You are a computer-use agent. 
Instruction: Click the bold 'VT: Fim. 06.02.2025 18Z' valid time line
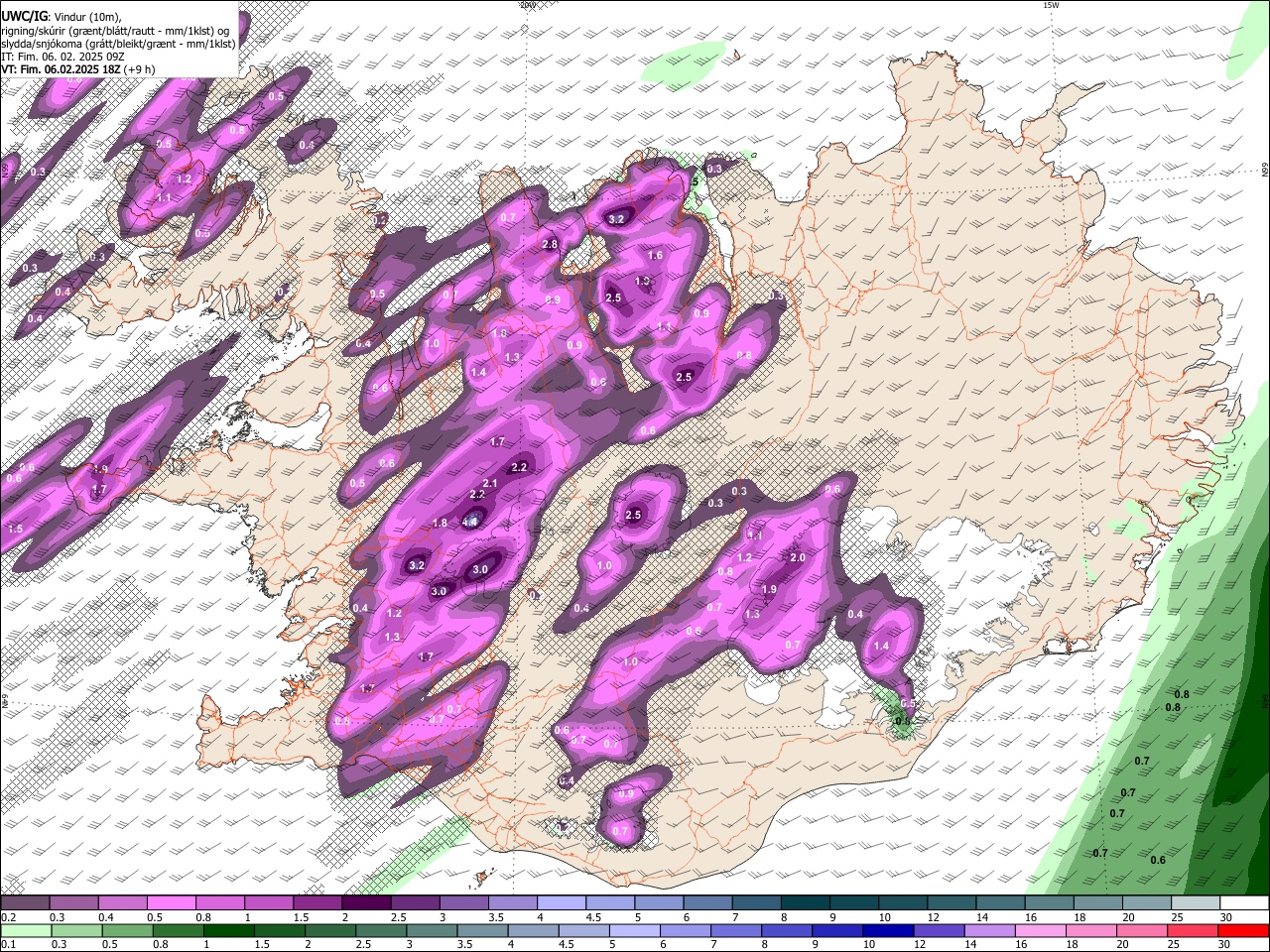click(x=61, y=69)
